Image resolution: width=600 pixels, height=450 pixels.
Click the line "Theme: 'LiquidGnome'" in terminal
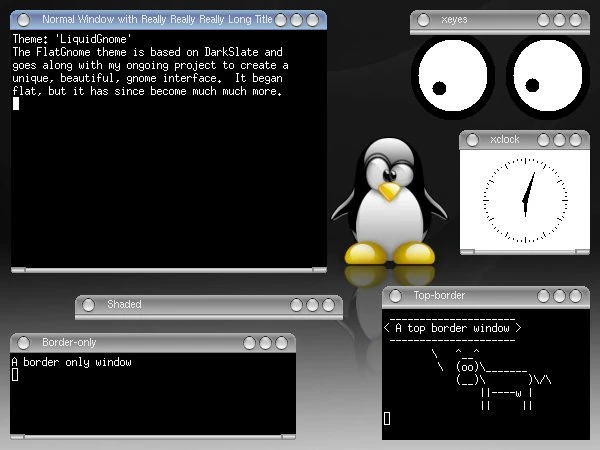click(x=72, y=39)
